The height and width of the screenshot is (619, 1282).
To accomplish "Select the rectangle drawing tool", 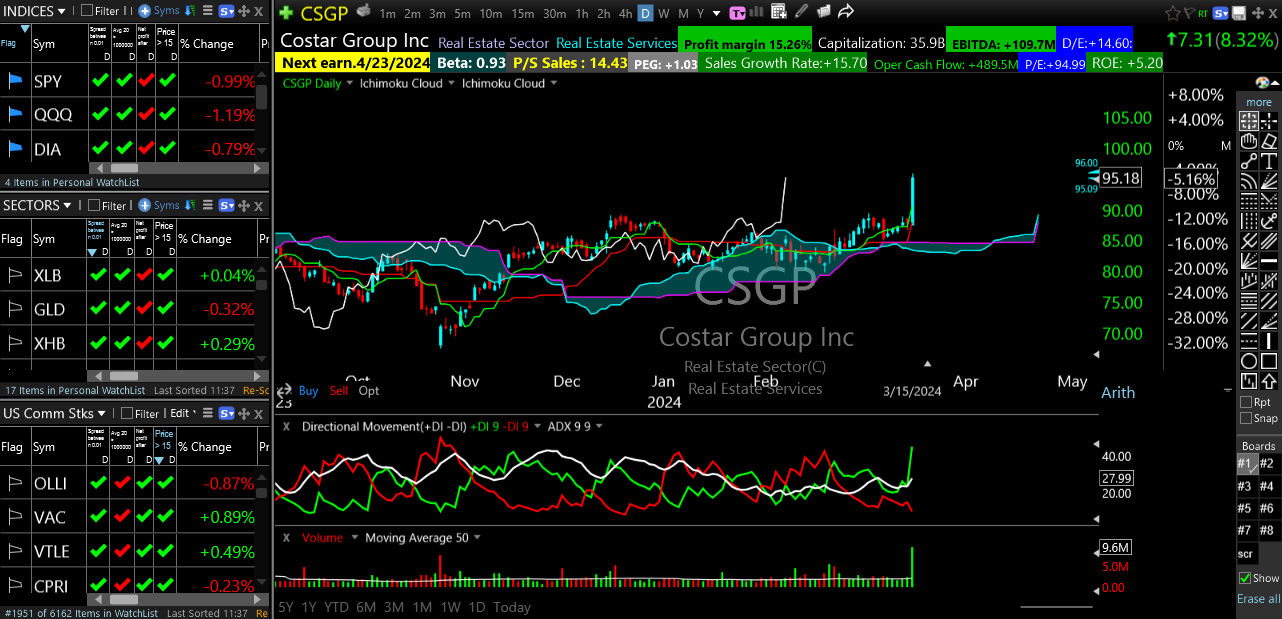I will (1269, 362).
